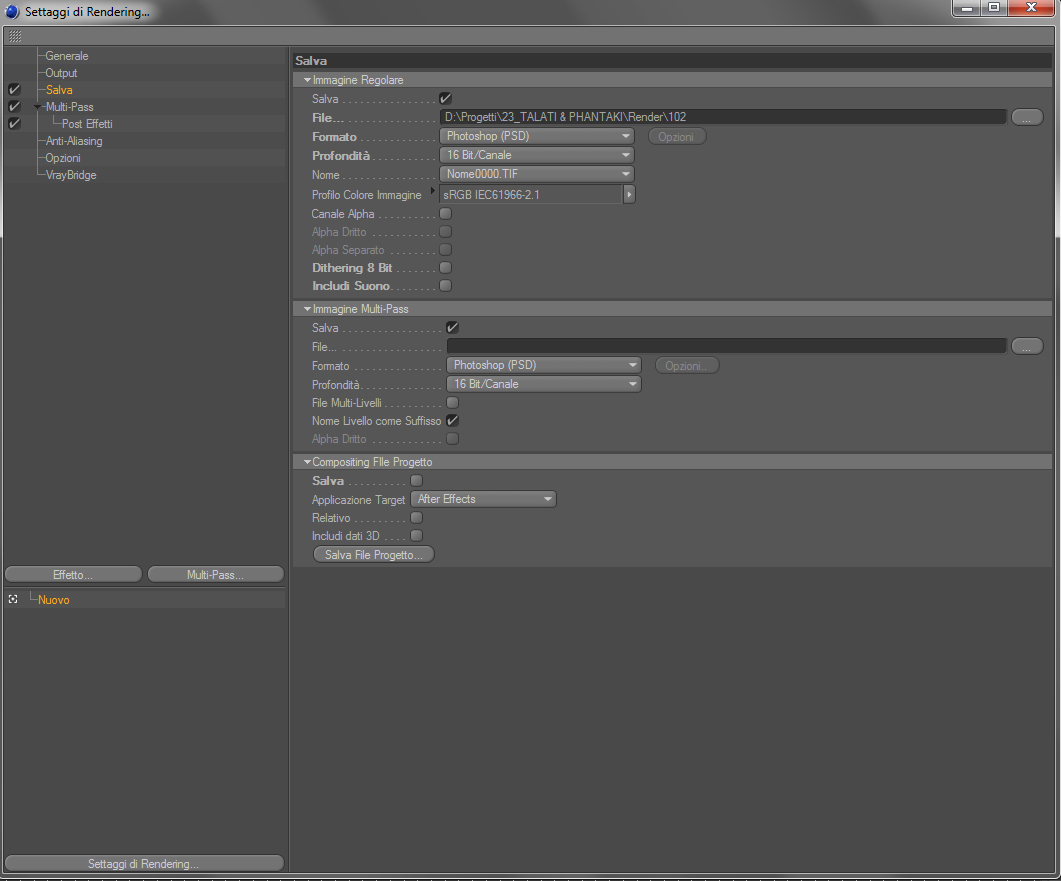Select Anti-Aliasing in the settings list
The width and height of the screenshot is (1061, 881).
point(74,141)
